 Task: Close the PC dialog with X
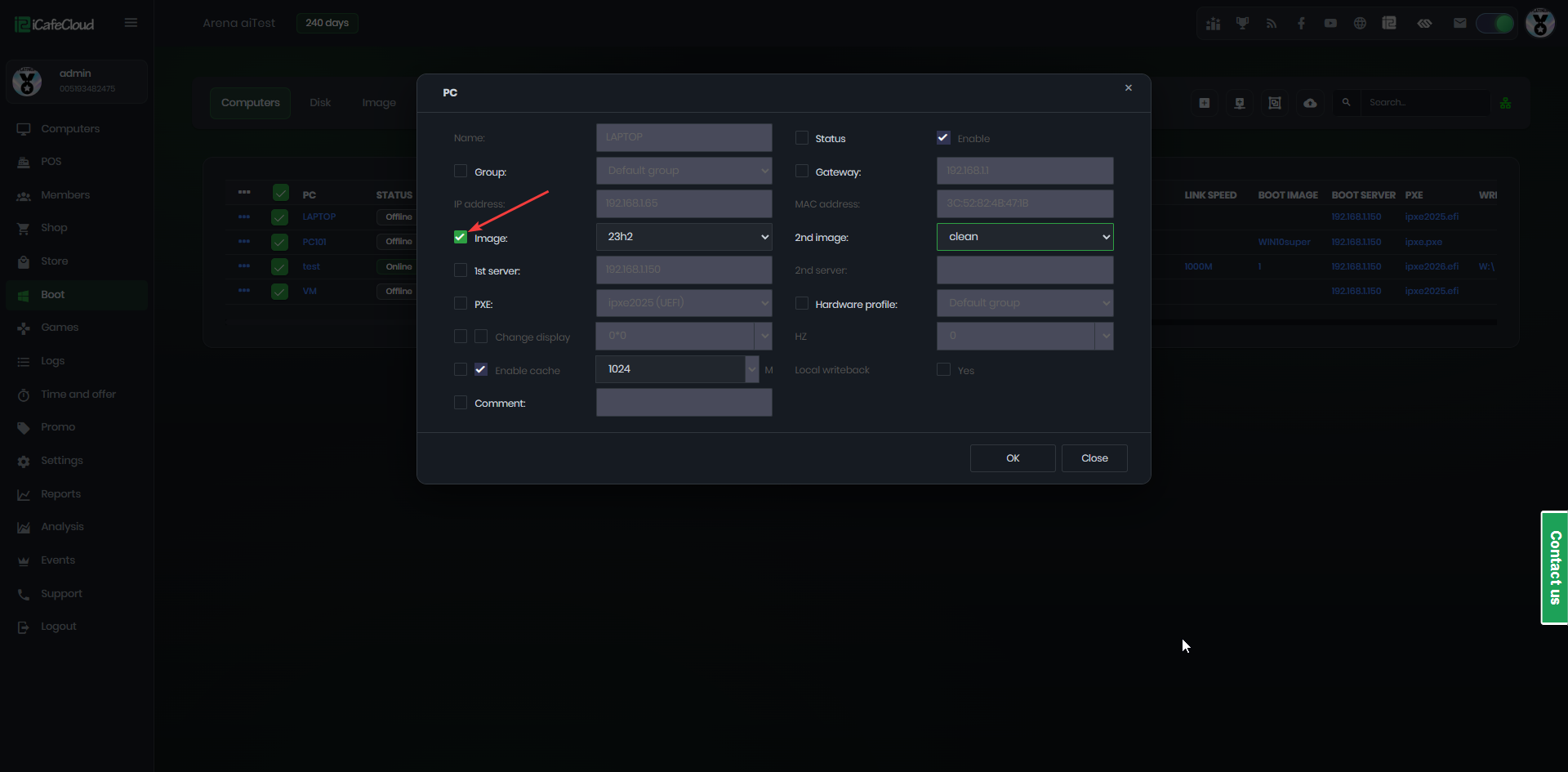[x=1128, y=88]
